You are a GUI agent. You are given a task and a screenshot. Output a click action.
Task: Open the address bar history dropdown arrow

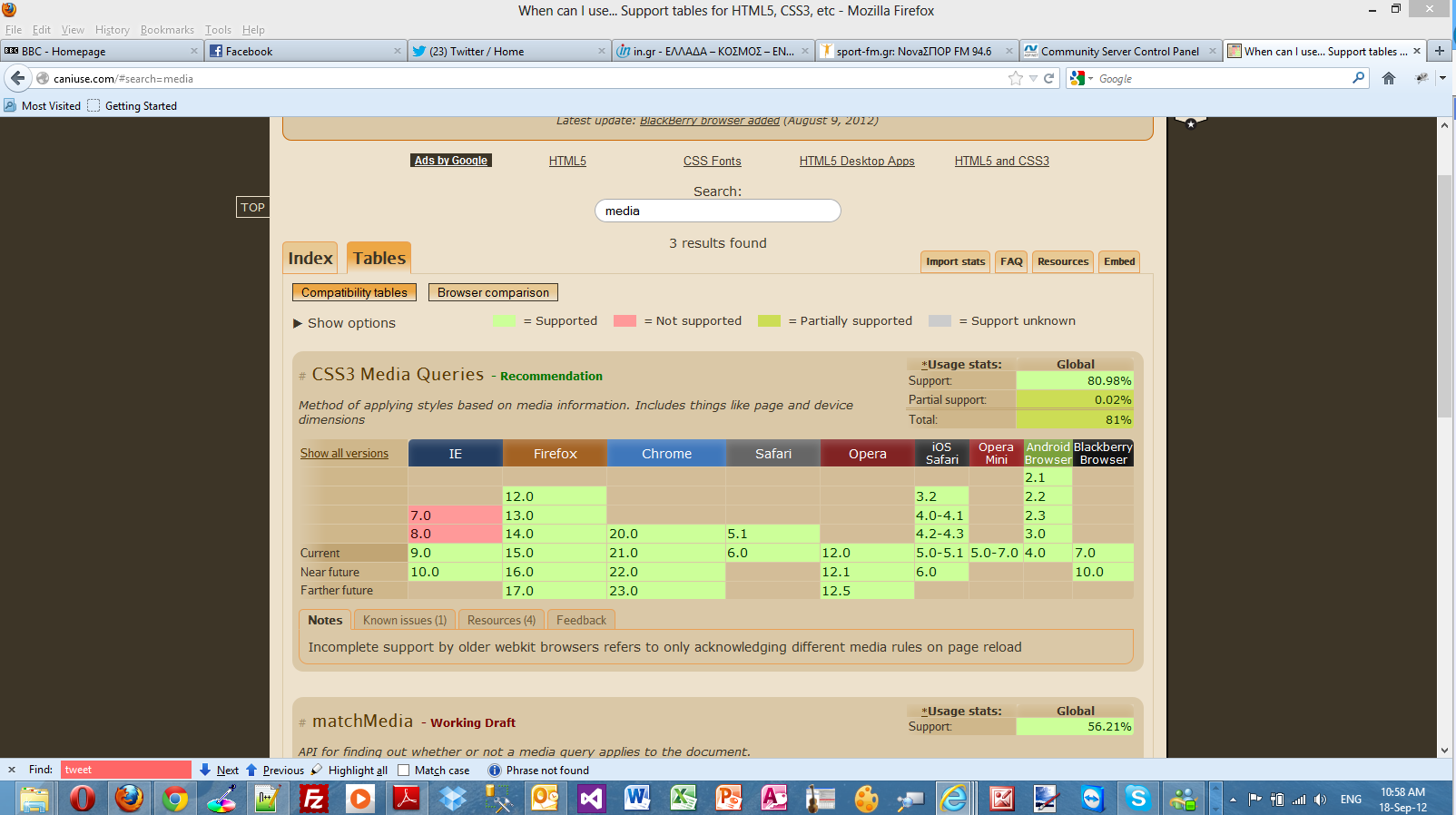pyautogui.click(x=1033, y=79)
